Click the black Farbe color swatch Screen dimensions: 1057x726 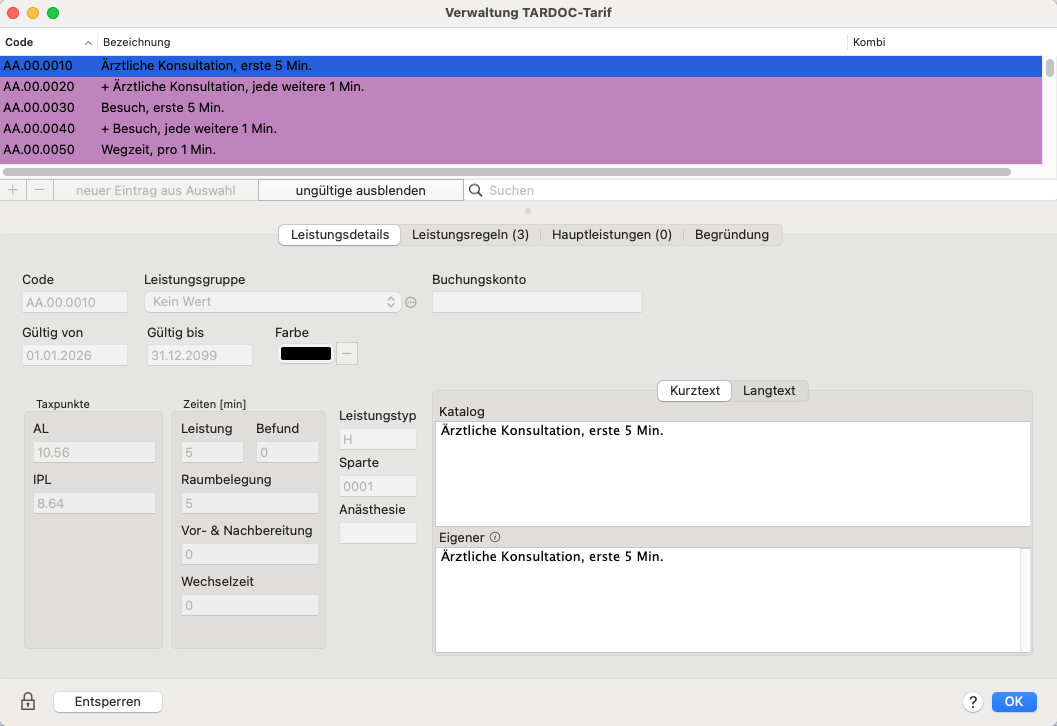tap(306, 353)
